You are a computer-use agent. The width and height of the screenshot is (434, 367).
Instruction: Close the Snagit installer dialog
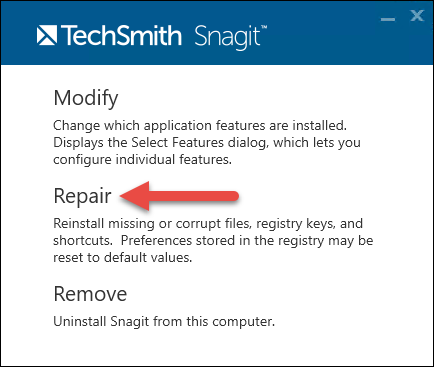(x=417, y=16)
